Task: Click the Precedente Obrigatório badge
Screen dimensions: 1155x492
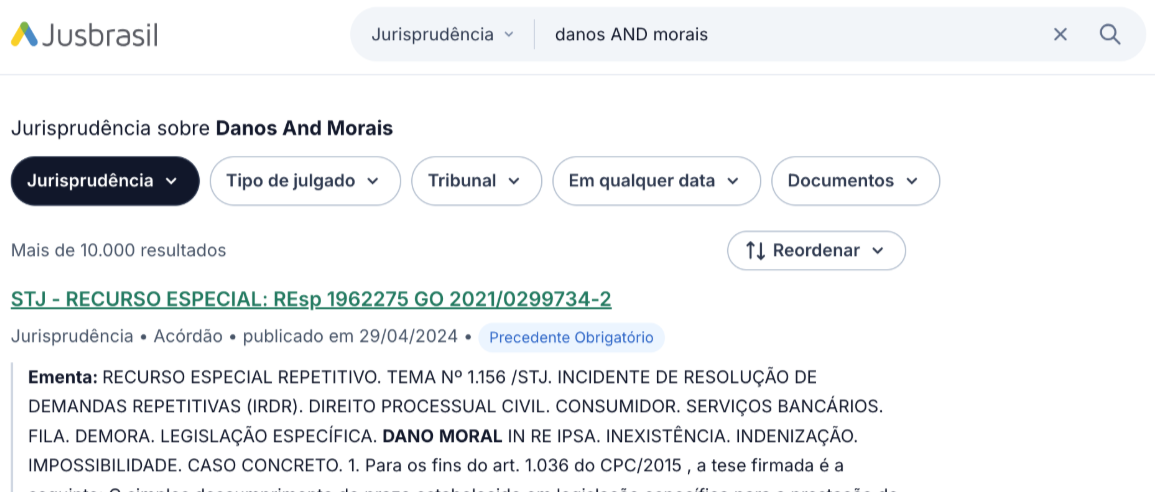Action: click(571, 337)
